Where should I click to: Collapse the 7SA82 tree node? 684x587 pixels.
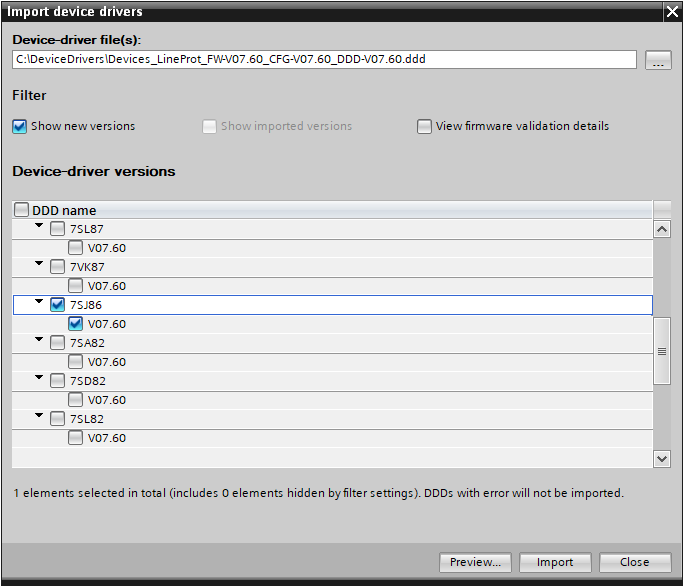pyautogui.click(x=39, y=339)
